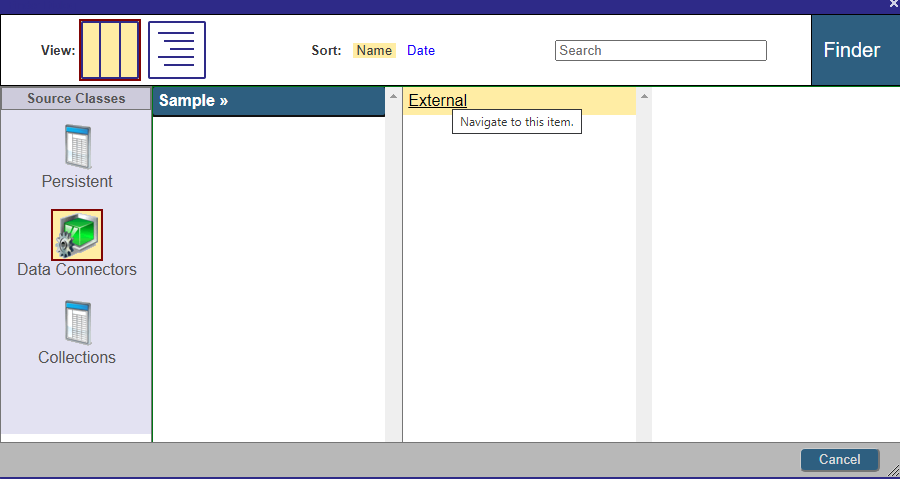The width and height of the screenshot is (900, 479).
Task: Click the Persistent text label
Action: point(77,182)
